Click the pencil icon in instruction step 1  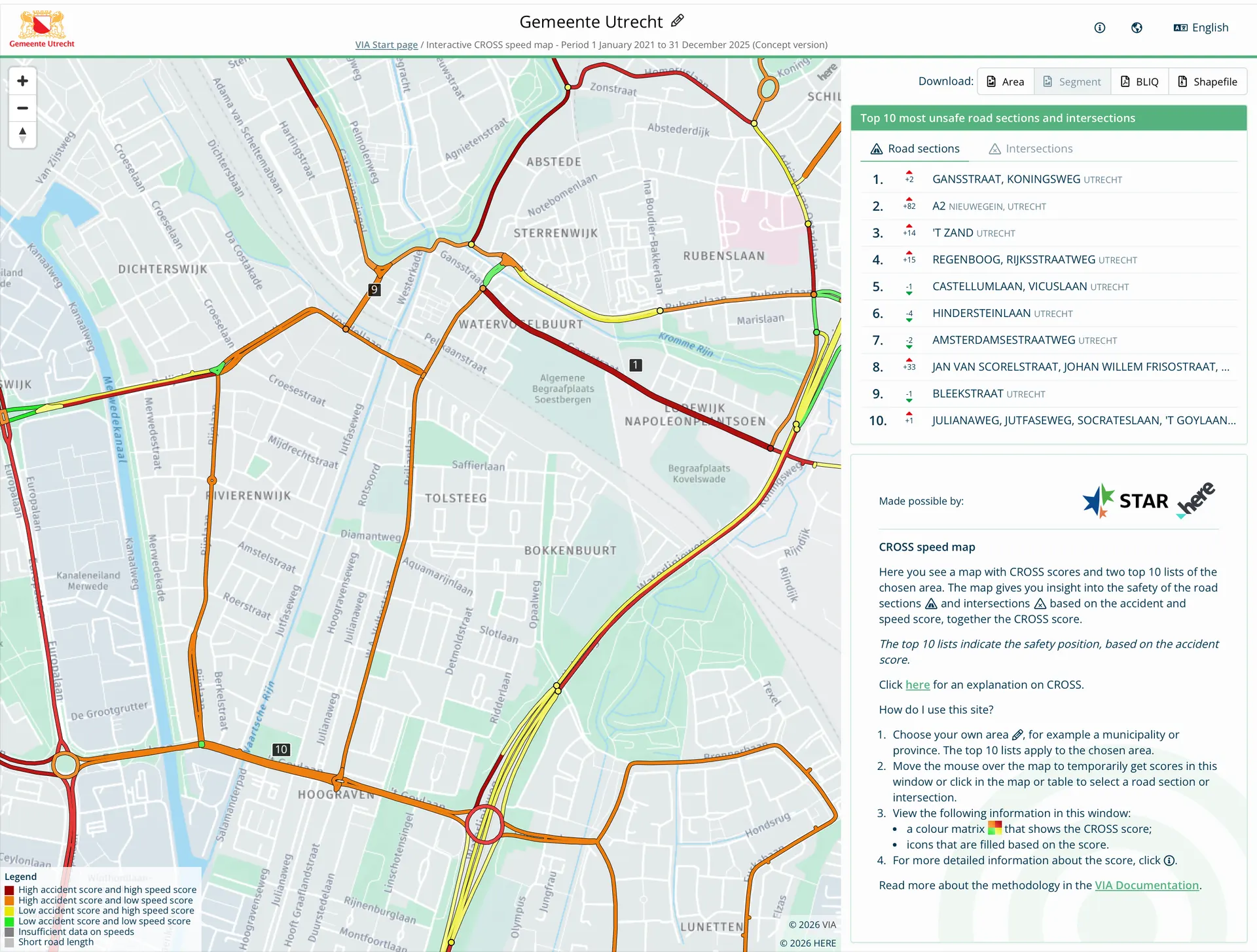[x=1017, y=735]
